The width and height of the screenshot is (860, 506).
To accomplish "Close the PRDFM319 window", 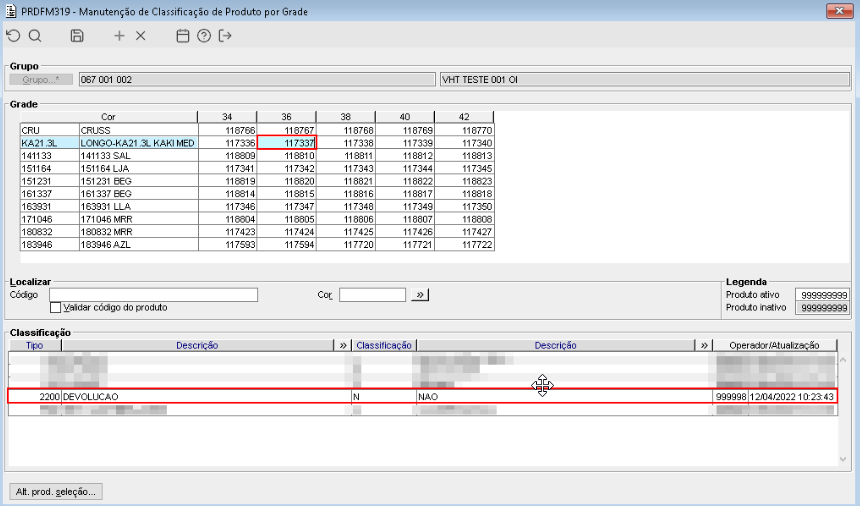I will tap(839, 10).
